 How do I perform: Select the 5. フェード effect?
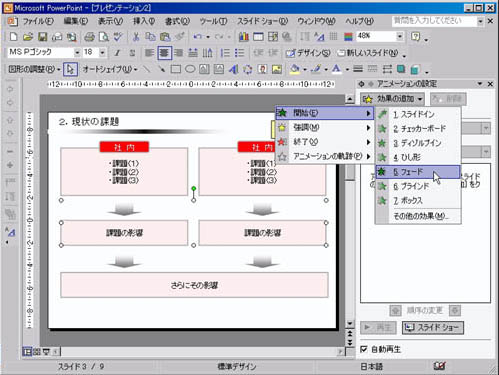(x=418, y=172)
